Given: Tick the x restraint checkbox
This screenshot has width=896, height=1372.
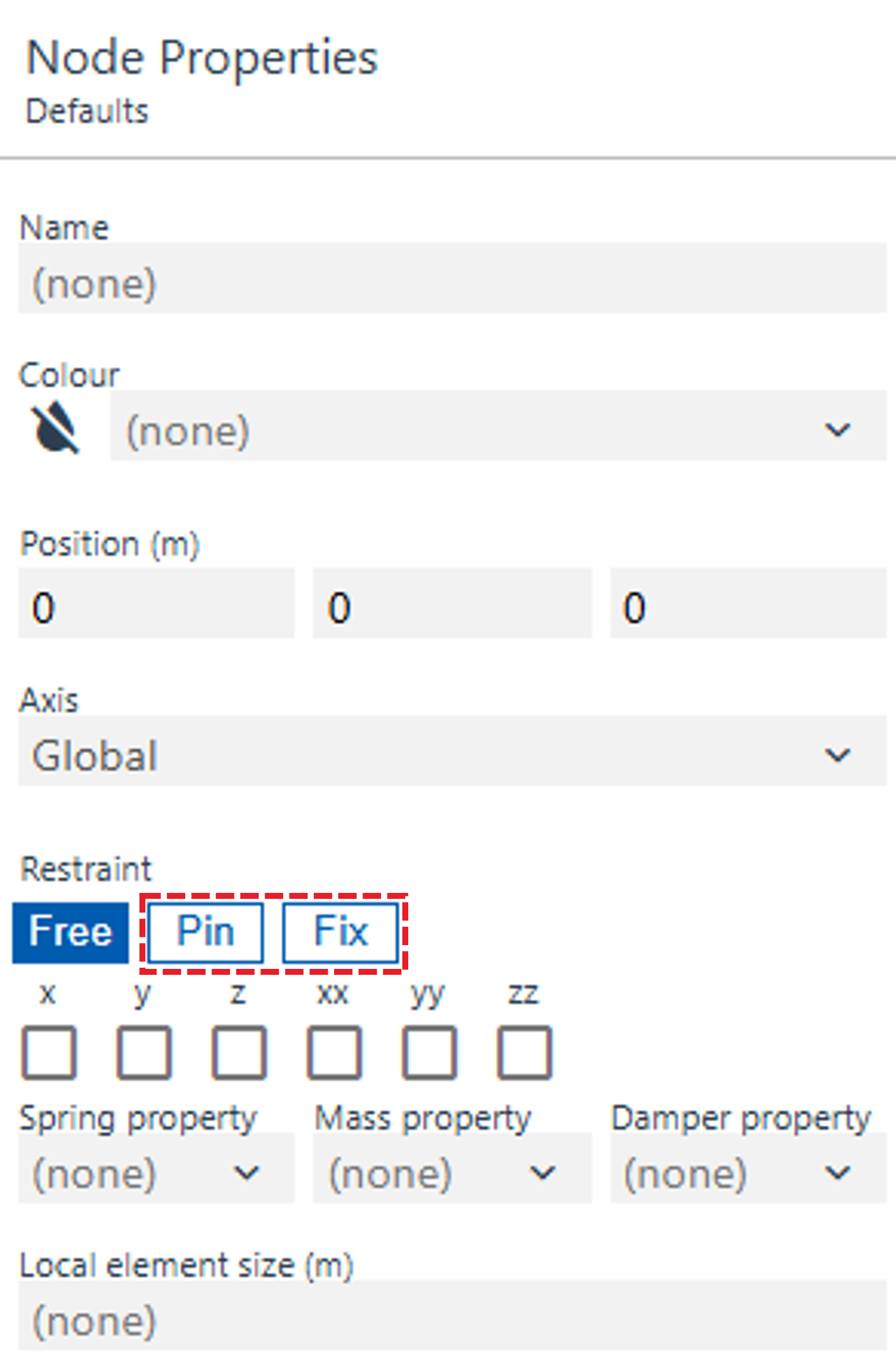Looking at the screenshot, I should coord(49,1052).
